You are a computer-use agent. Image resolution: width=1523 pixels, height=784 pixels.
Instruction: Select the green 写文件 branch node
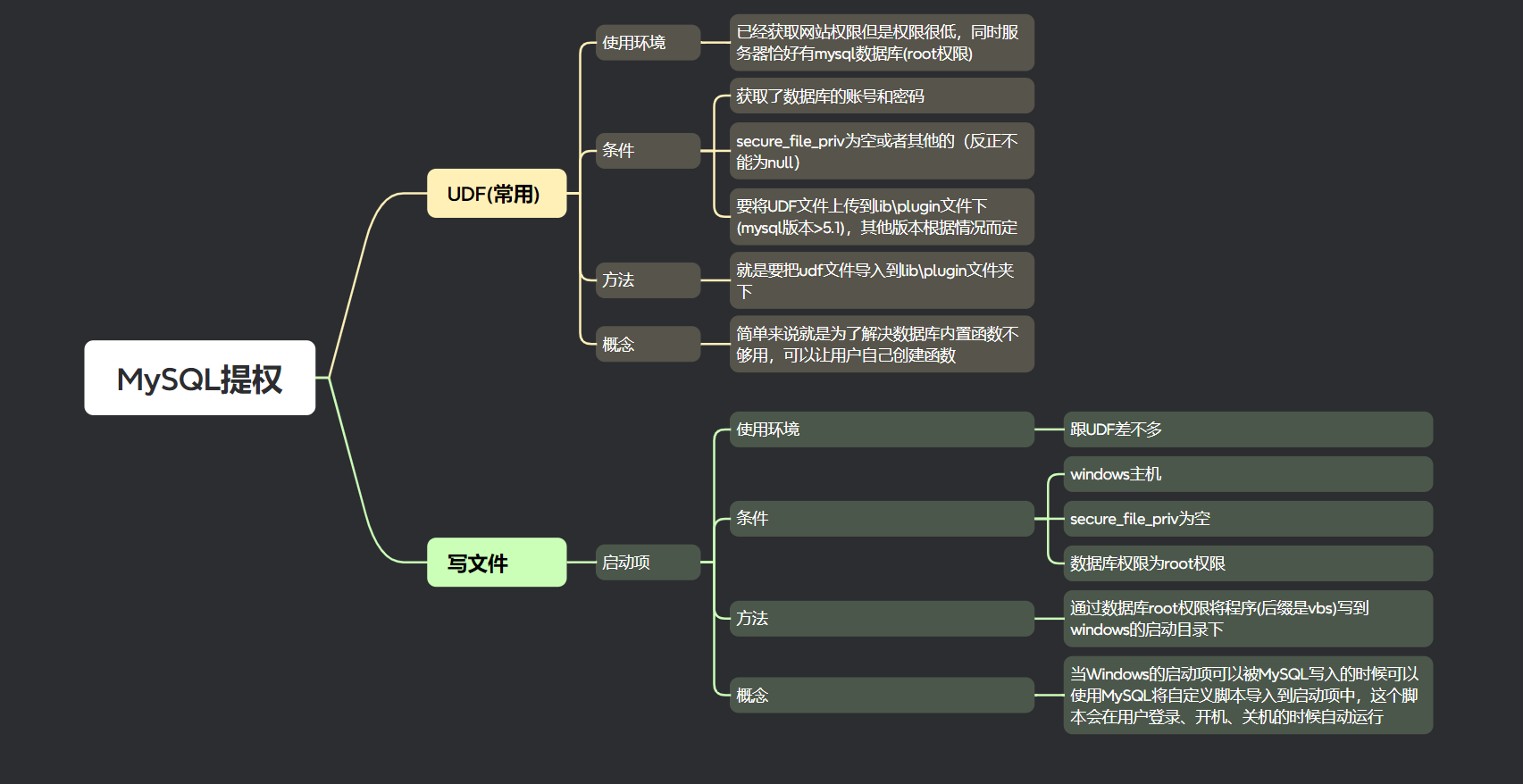click(x=497, y=563)
